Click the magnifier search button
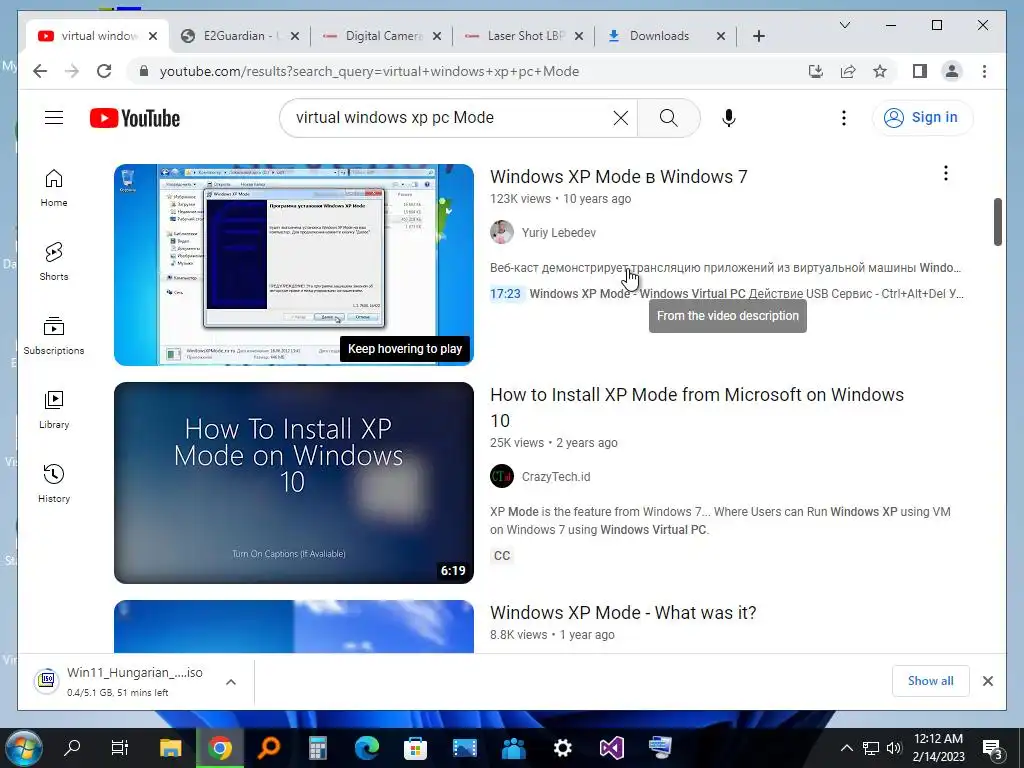This screenshot has height=768, width=1024. coord(668,118)
